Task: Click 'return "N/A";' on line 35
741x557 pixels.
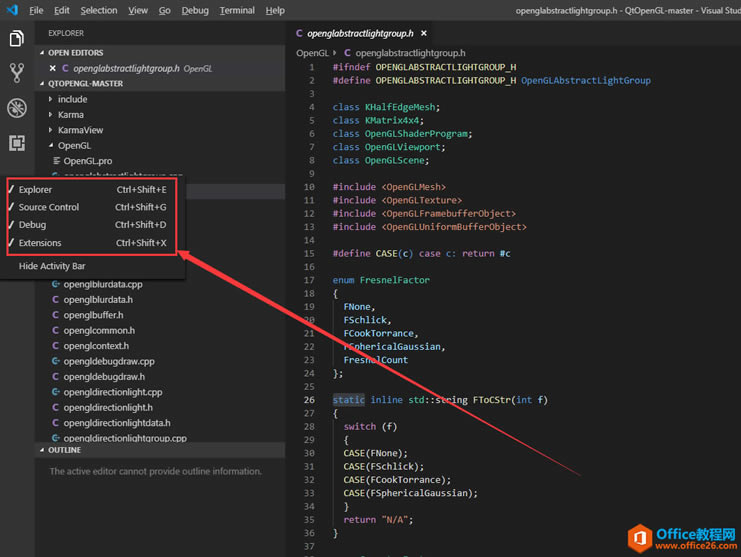Action: point(378,520)
